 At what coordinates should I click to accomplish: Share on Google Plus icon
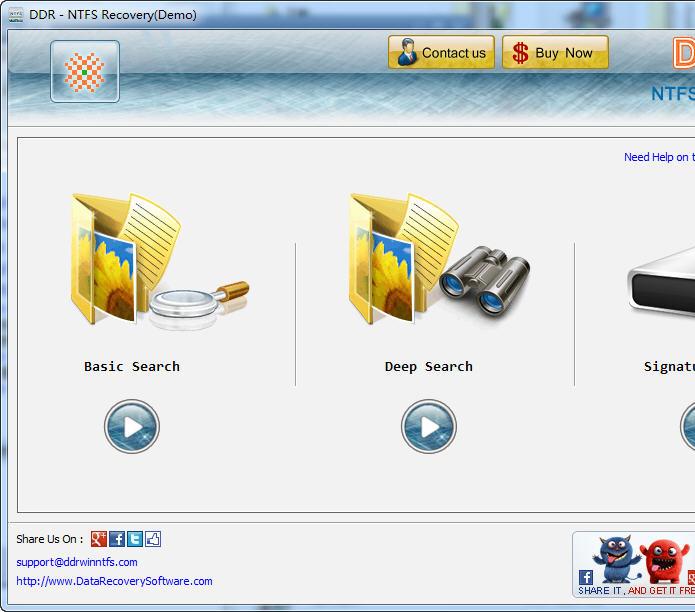click(x=98, y=539)
